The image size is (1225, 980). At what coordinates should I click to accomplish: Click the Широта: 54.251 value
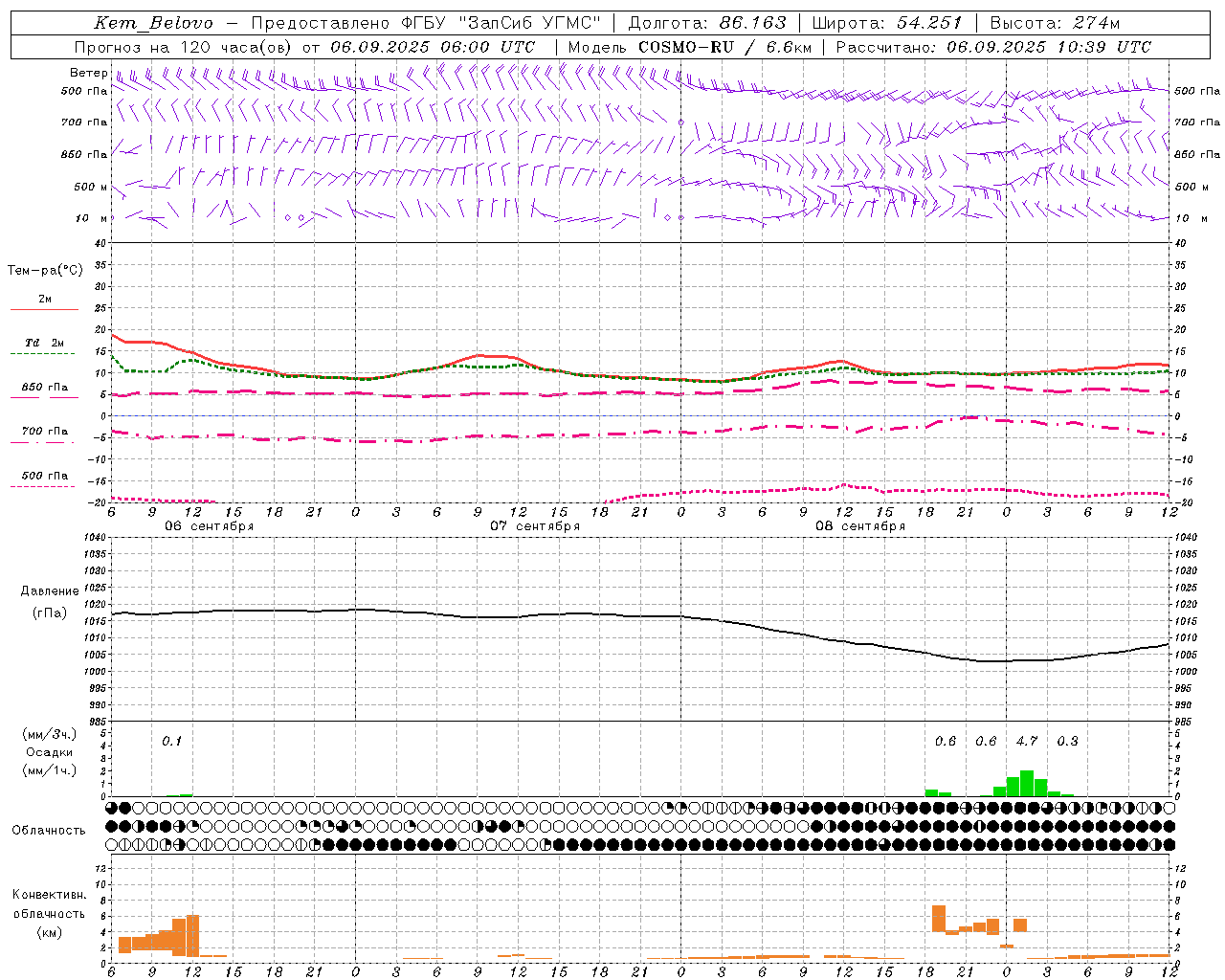tap(887, 23)
